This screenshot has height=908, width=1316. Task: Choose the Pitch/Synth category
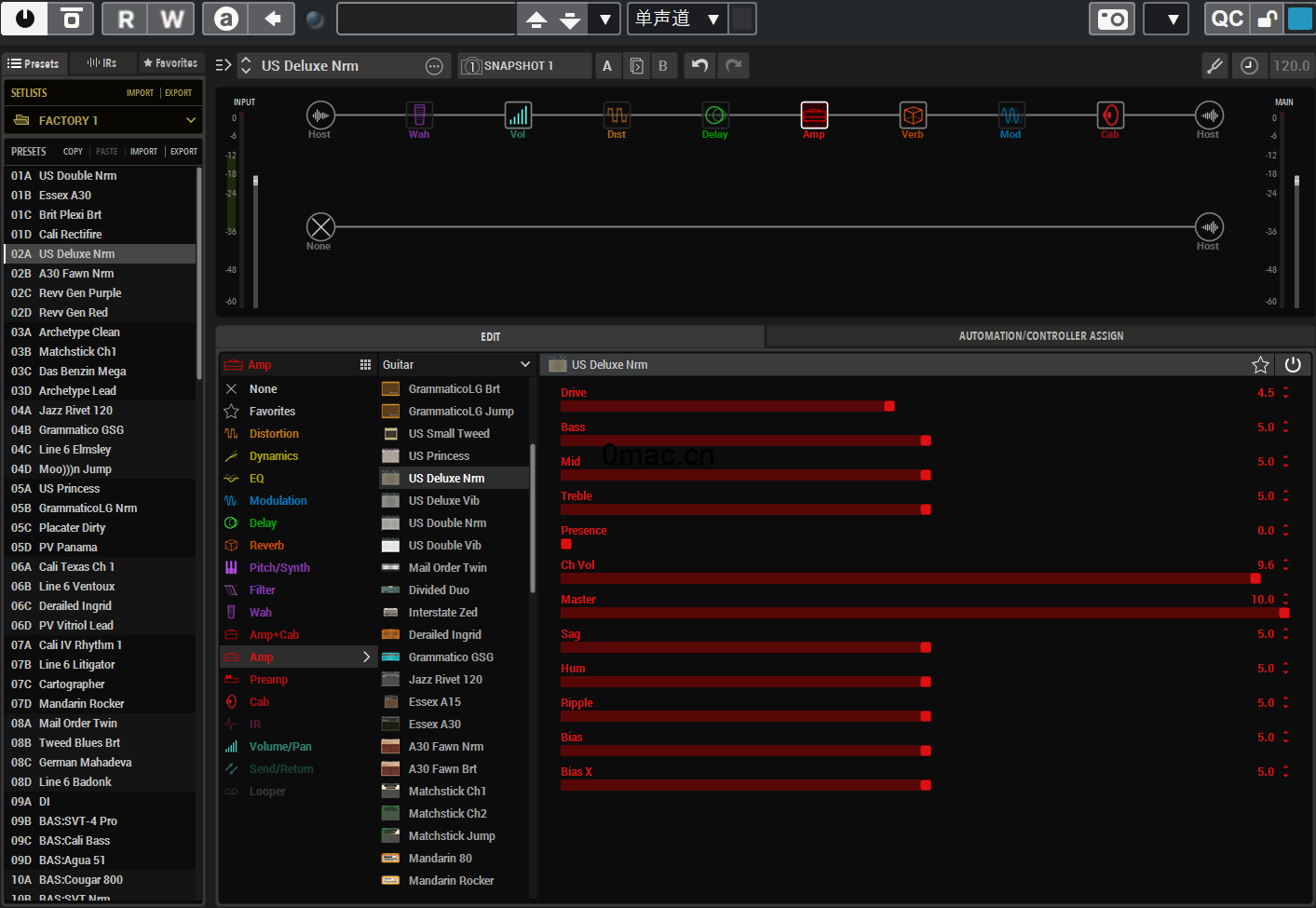(x=279, y=568)
